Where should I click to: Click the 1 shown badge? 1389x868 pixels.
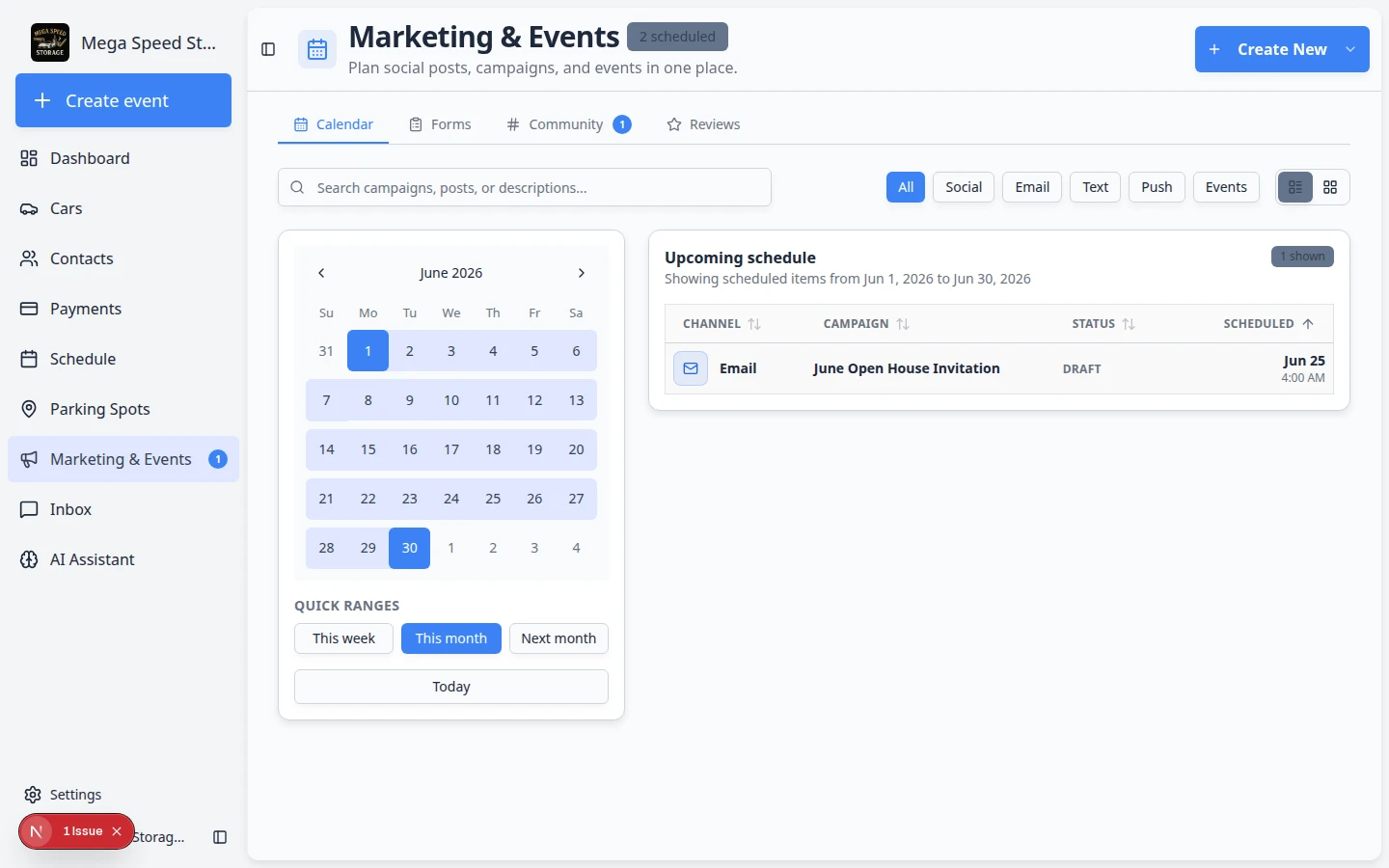(1302, 257)
